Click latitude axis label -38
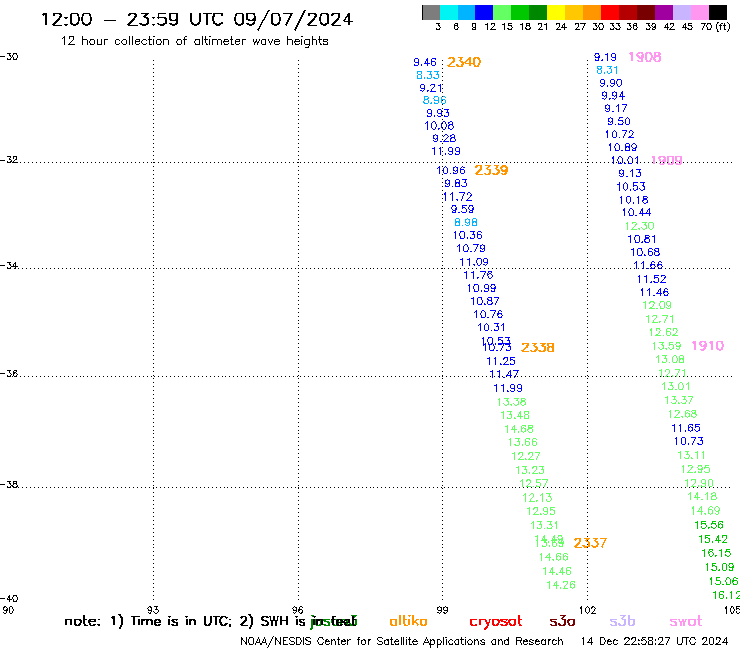This screenshot has height=650, width=740. tap(9, 485)
